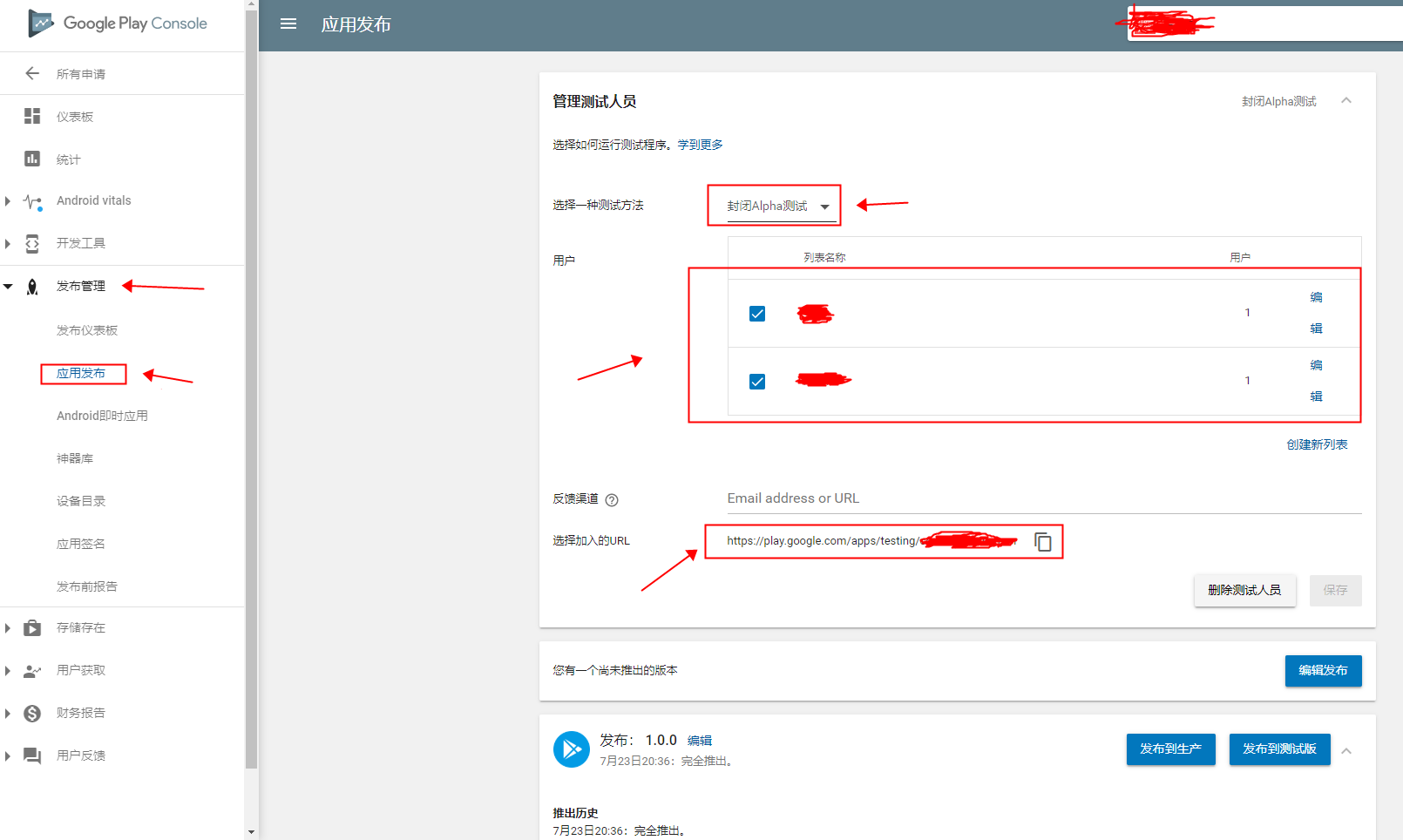The height and width of the screenshot is (840, 1403).
Task: Expand the 用户反馈 tree arrow
Action: point(8,756)
